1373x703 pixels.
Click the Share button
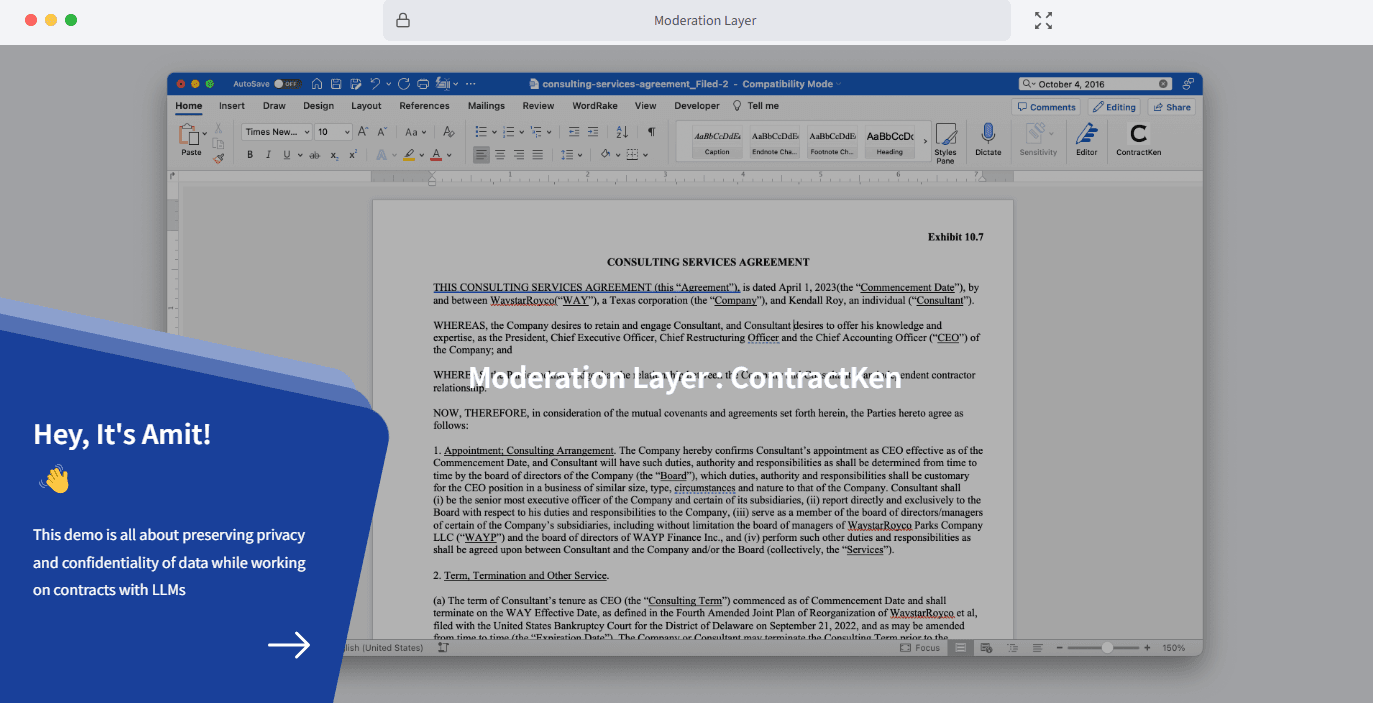[1171, 106]
